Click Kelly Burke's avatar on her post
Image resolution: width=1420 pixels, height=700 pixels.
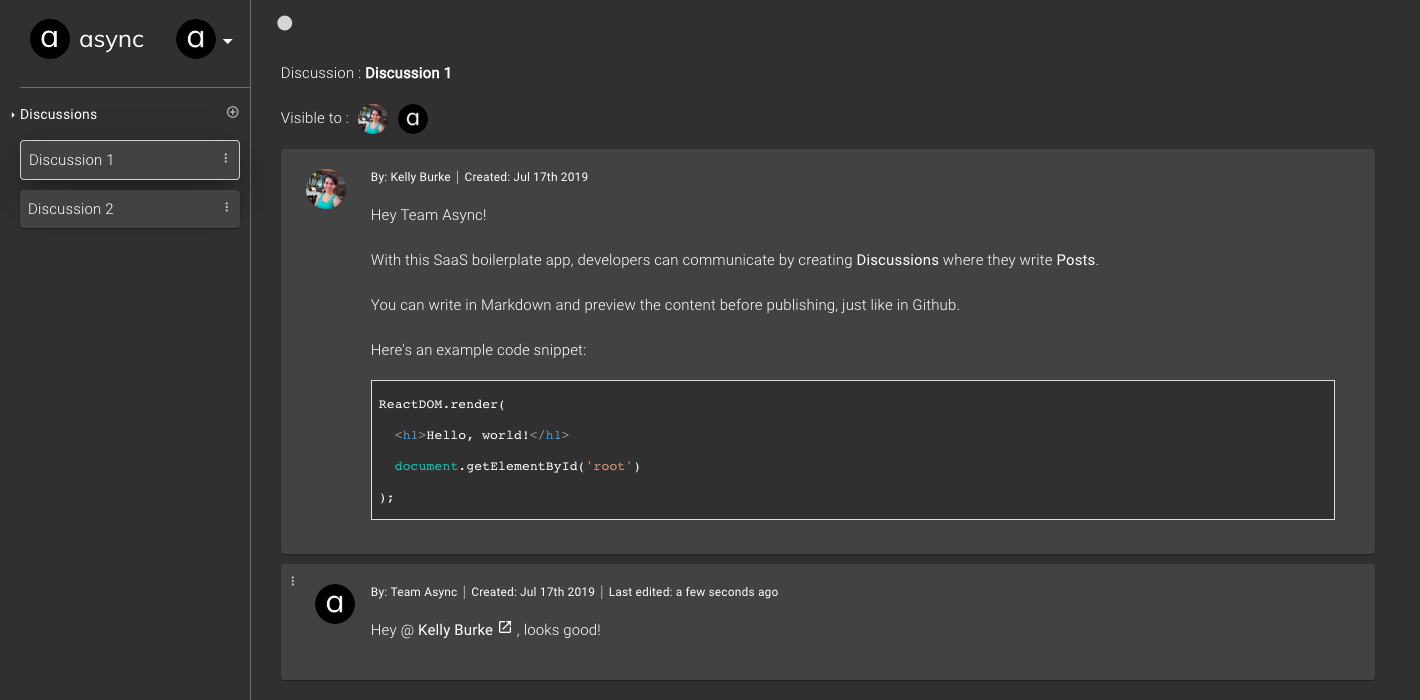pyautogui.click(x=325, y=189)
